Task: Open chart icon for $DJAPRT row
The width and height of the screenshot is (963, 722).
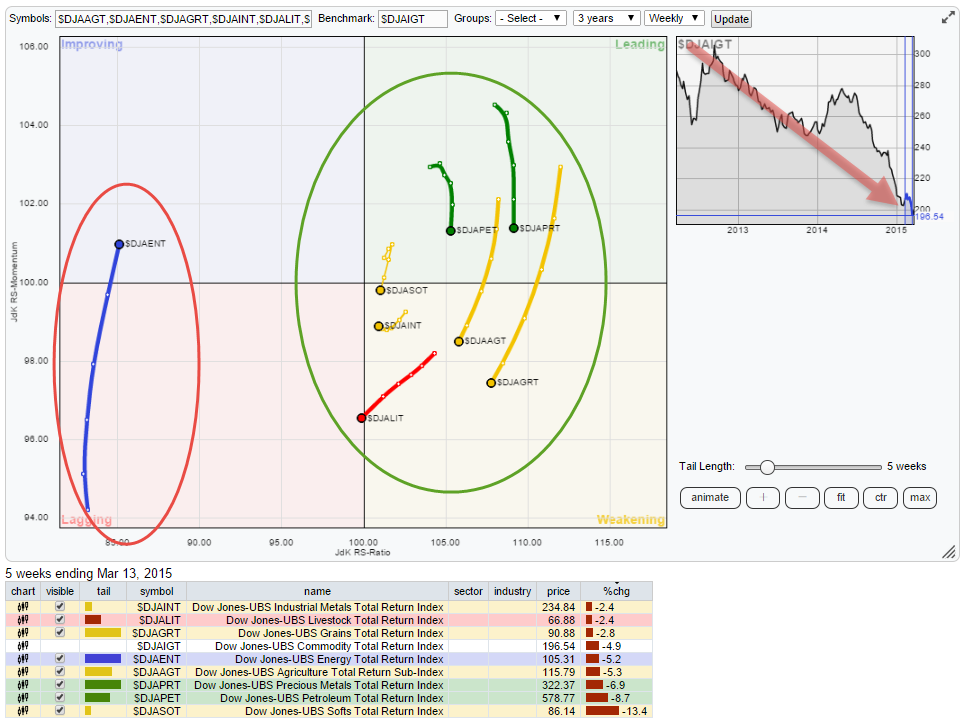Action: coord(22,685)
